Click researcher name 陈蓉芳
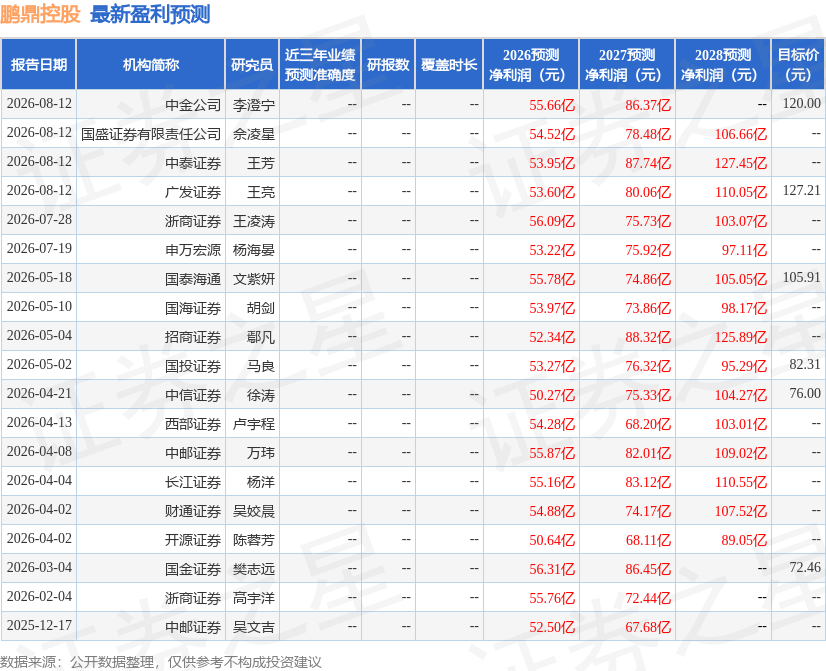Viewport: 826px width, 671px height. pyautogui.click(x=254, y=539)
